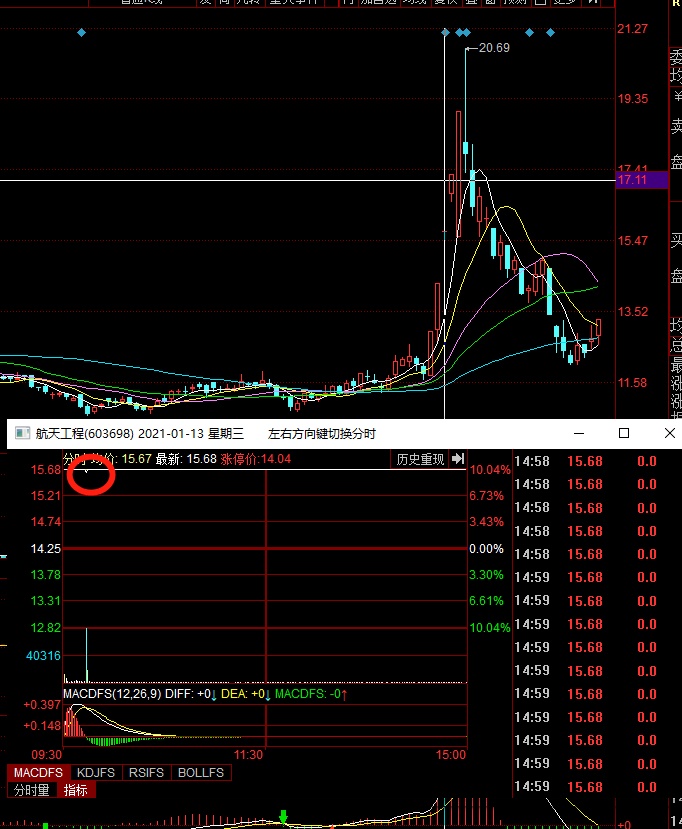Click the 11.58 price axis label
This screenshot has height=829, width=682.
click(633, 383)
